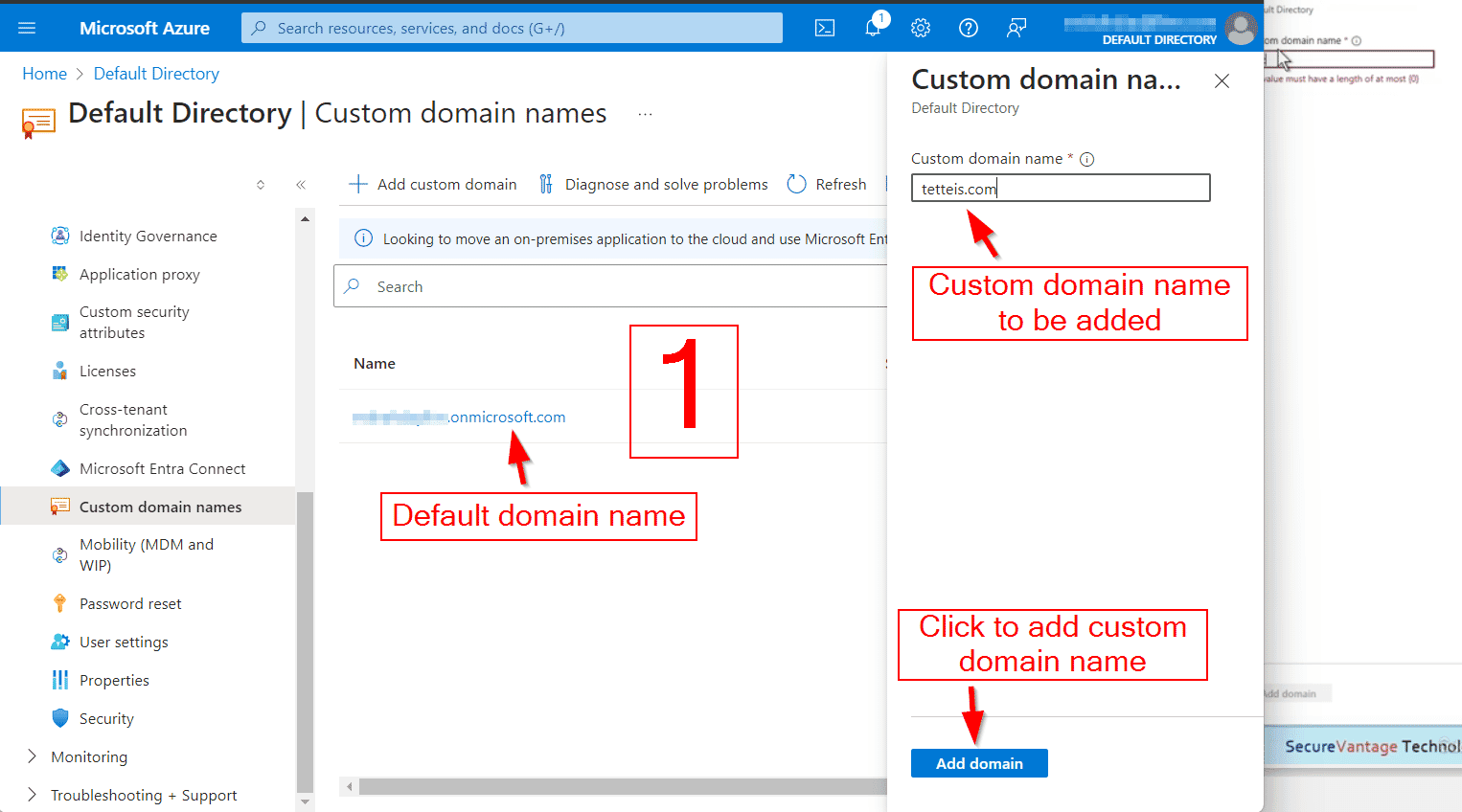Click the info banner about on-premises application

click(x=613, y=238)
